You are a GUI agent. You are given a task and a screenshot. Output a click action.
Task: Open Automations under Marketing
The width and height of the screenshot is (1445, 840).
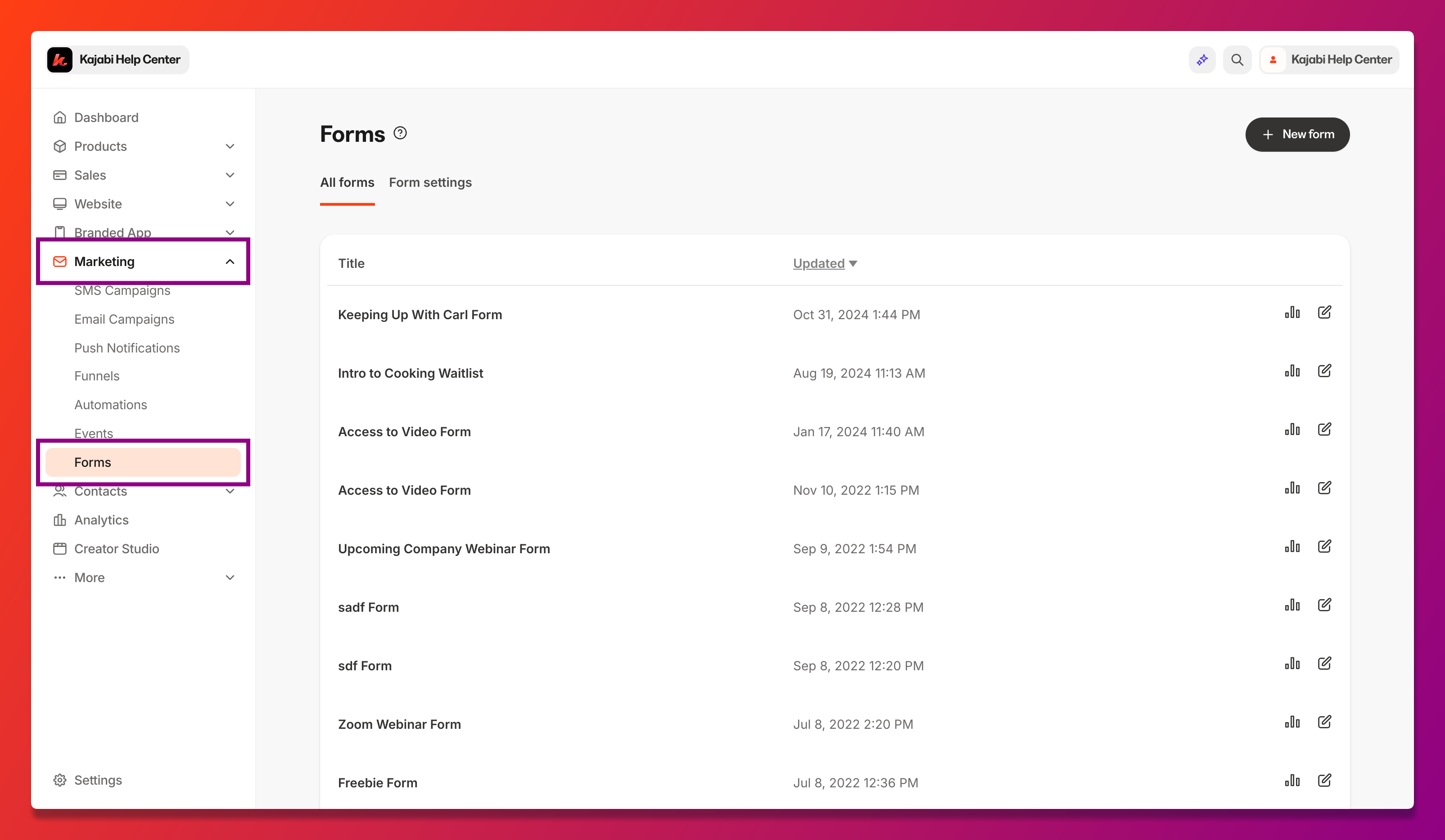pyautogui.click(x=111, y=404)
